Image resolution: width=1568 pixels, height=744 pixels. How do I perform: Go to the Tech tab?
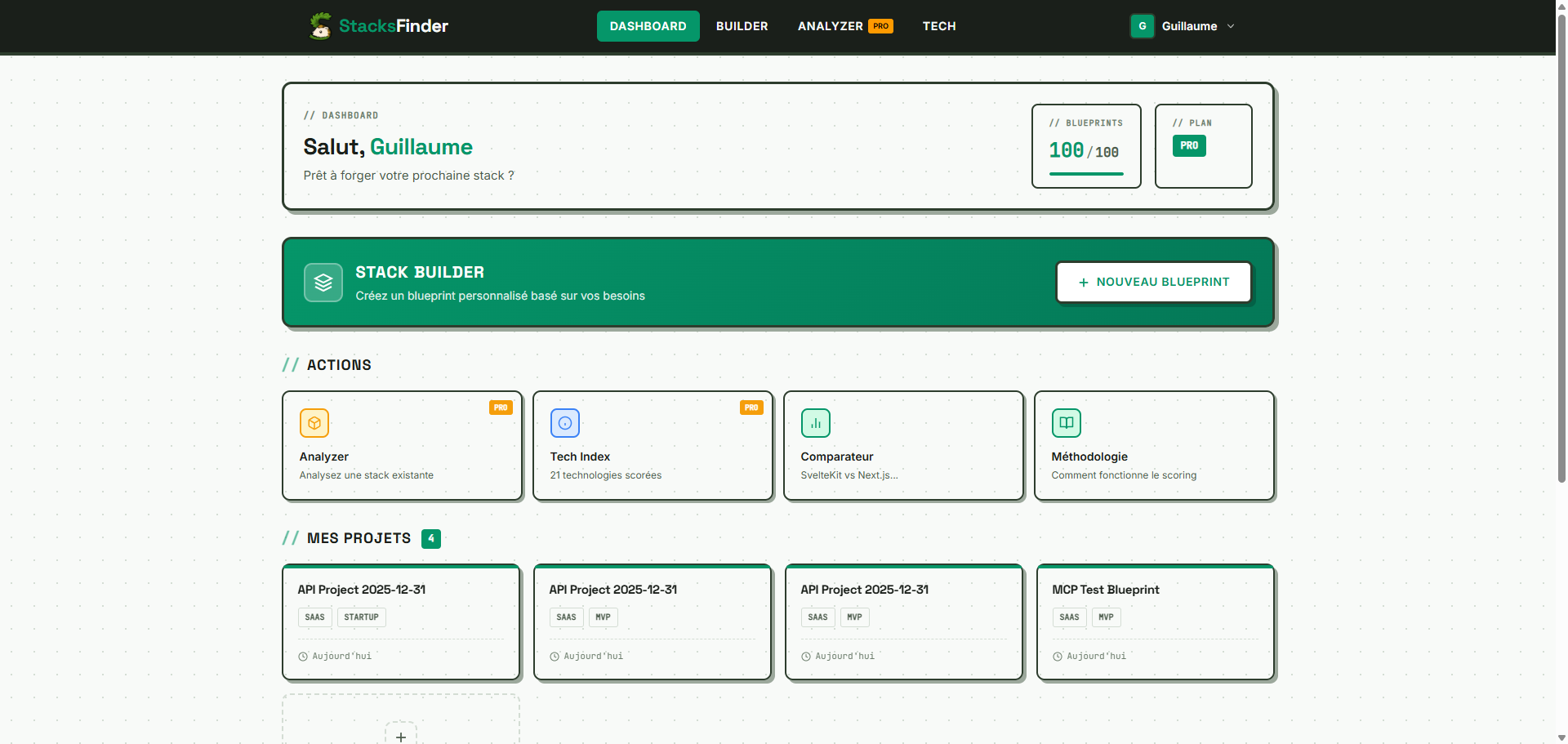click(x=939, y=26)
